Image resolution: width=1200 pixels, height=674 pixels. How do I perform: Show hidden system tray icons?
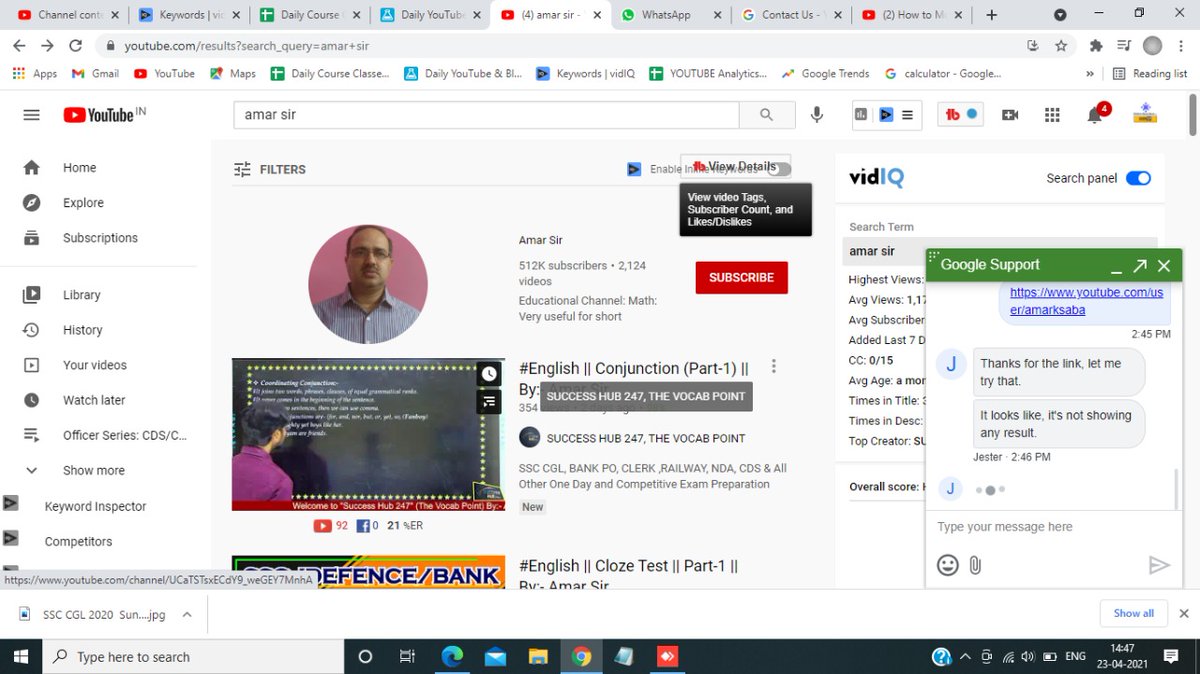[964, 657]
